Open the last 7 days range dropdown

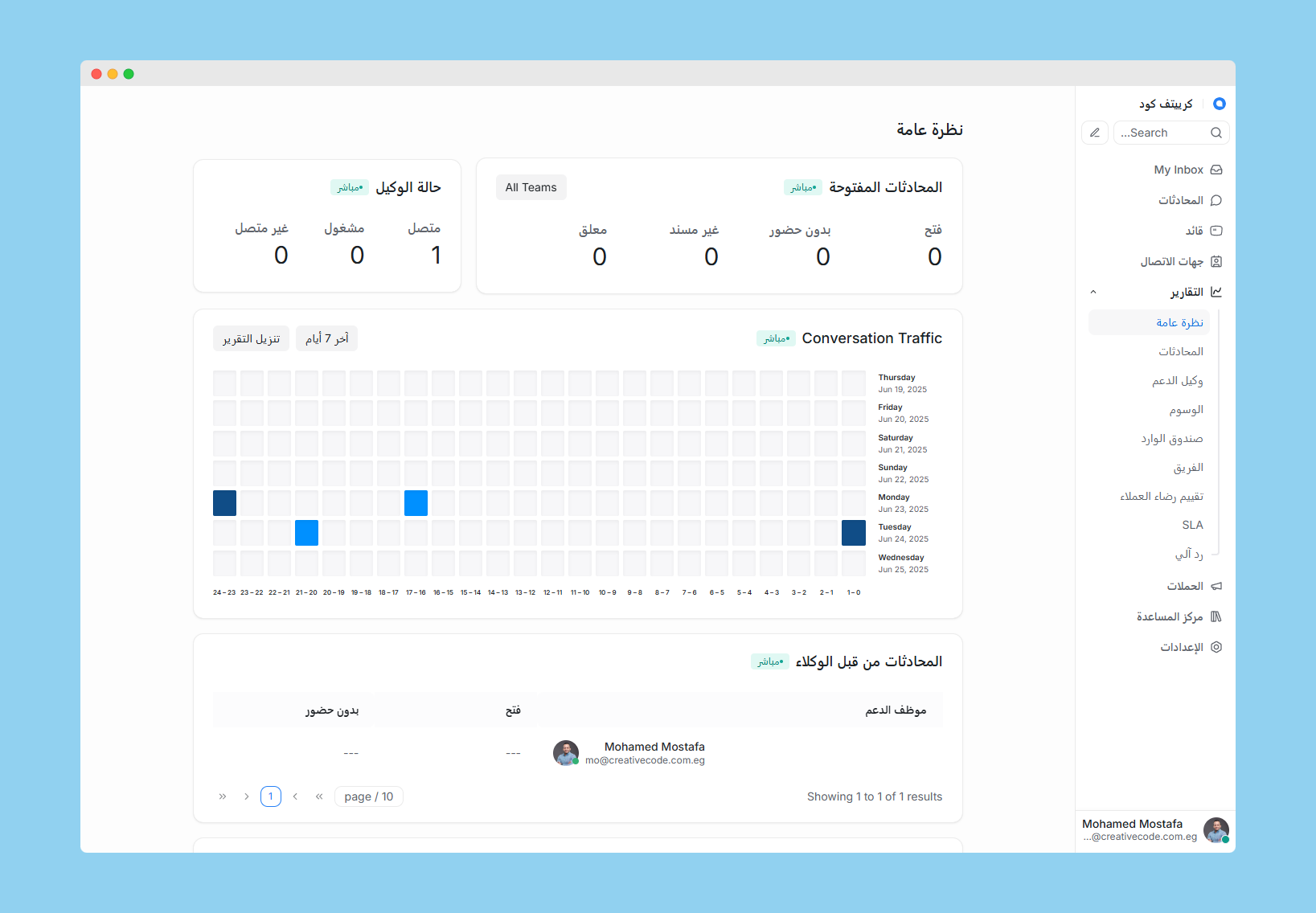coord(326,338)
